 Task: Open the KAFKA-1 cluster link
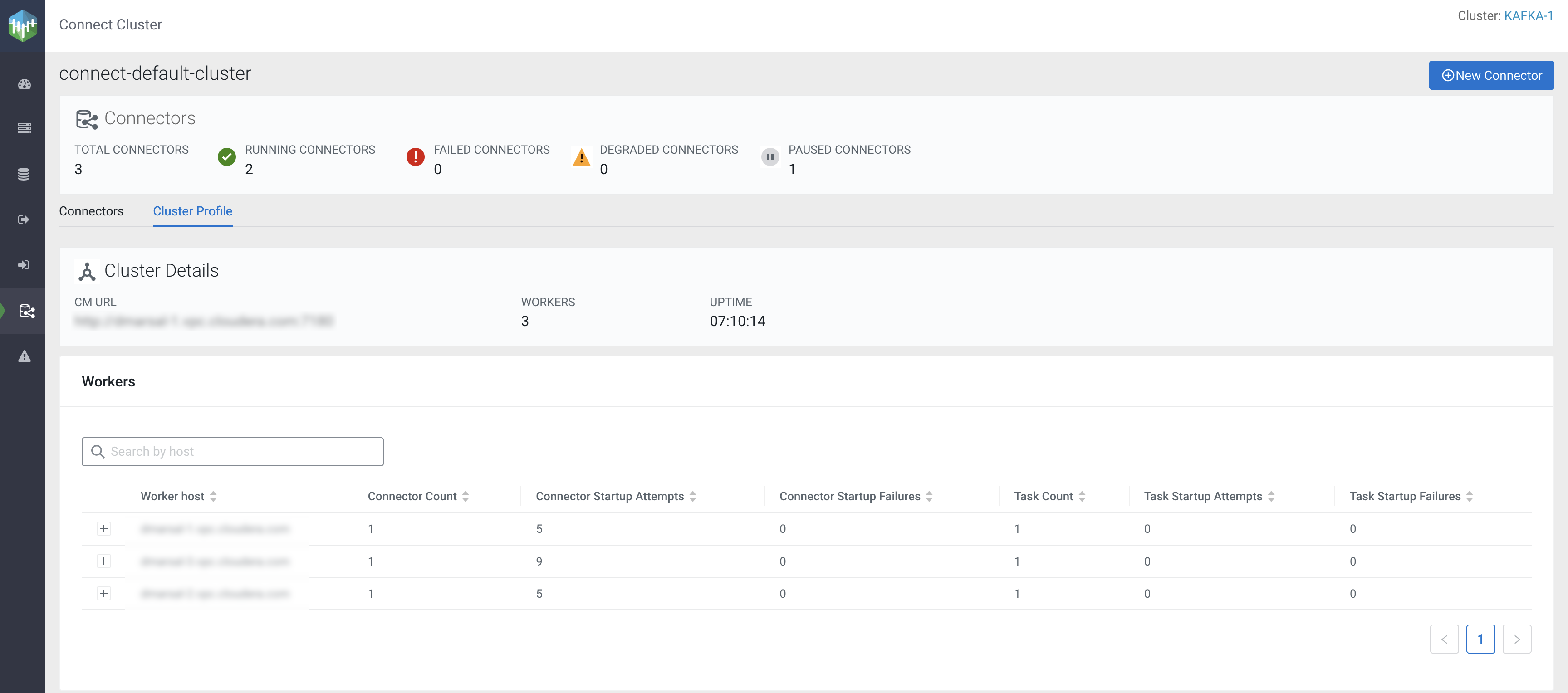1528,16
